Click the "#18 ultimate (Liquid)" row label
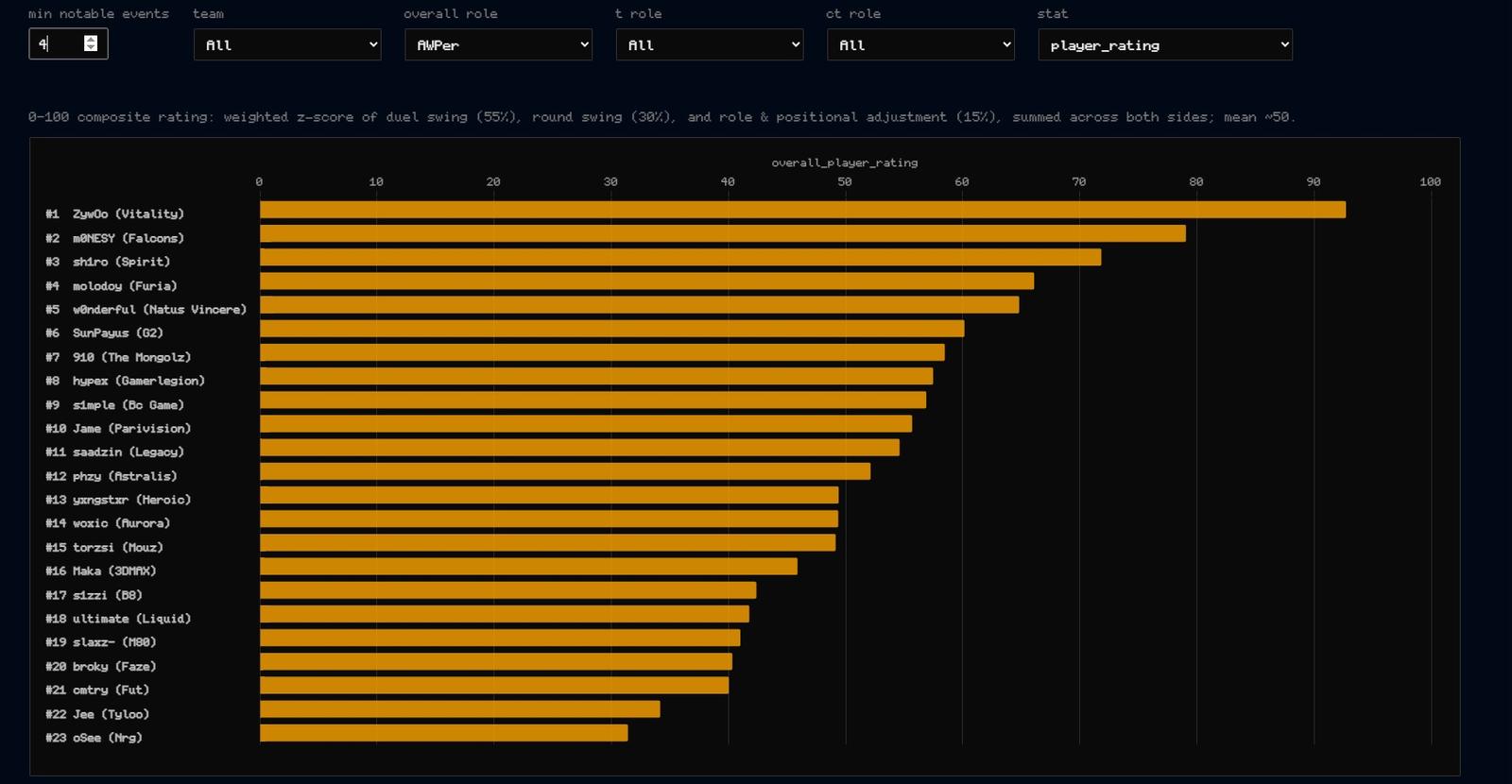Viewport: 1512px width, 784px height. click(x=118, y=619)
